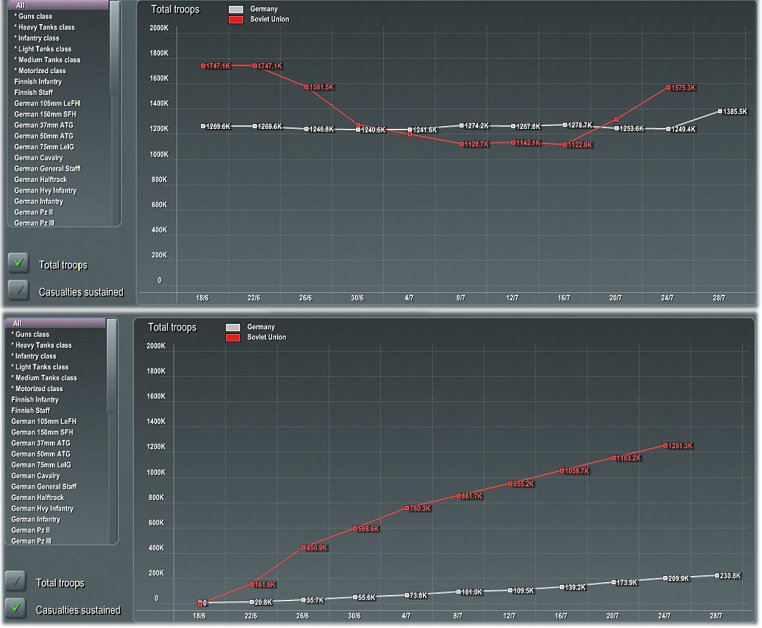Click Soviet 1747.1K point at 18/6
This screenshot has height=628, width=762.
tap(203, 66)
